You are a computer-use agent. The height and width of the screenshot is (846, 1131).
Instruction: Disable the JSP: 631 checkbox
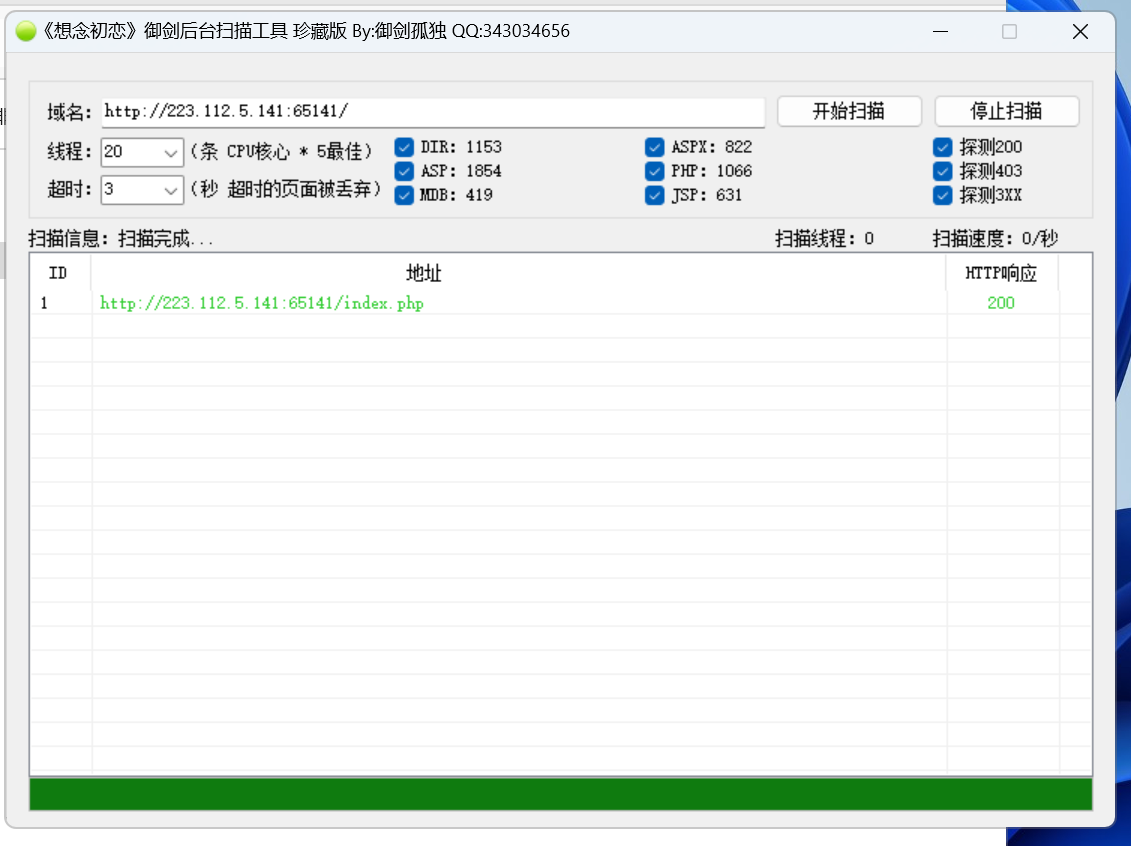pos(654,195)
